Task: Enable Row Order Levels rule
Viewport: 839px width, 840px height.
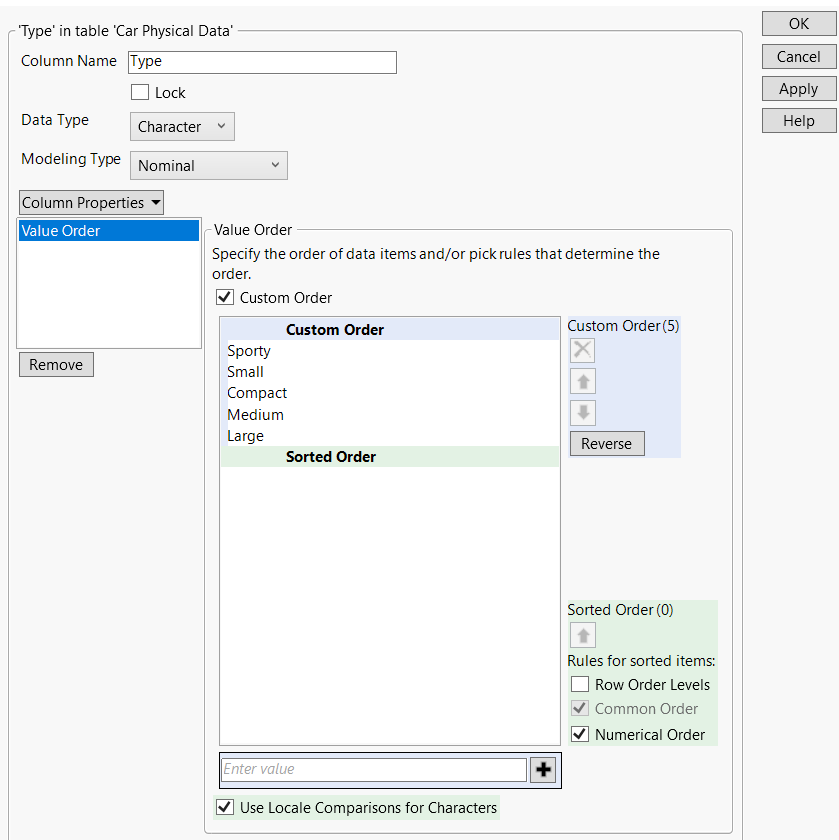Action: tap(580, 685)
